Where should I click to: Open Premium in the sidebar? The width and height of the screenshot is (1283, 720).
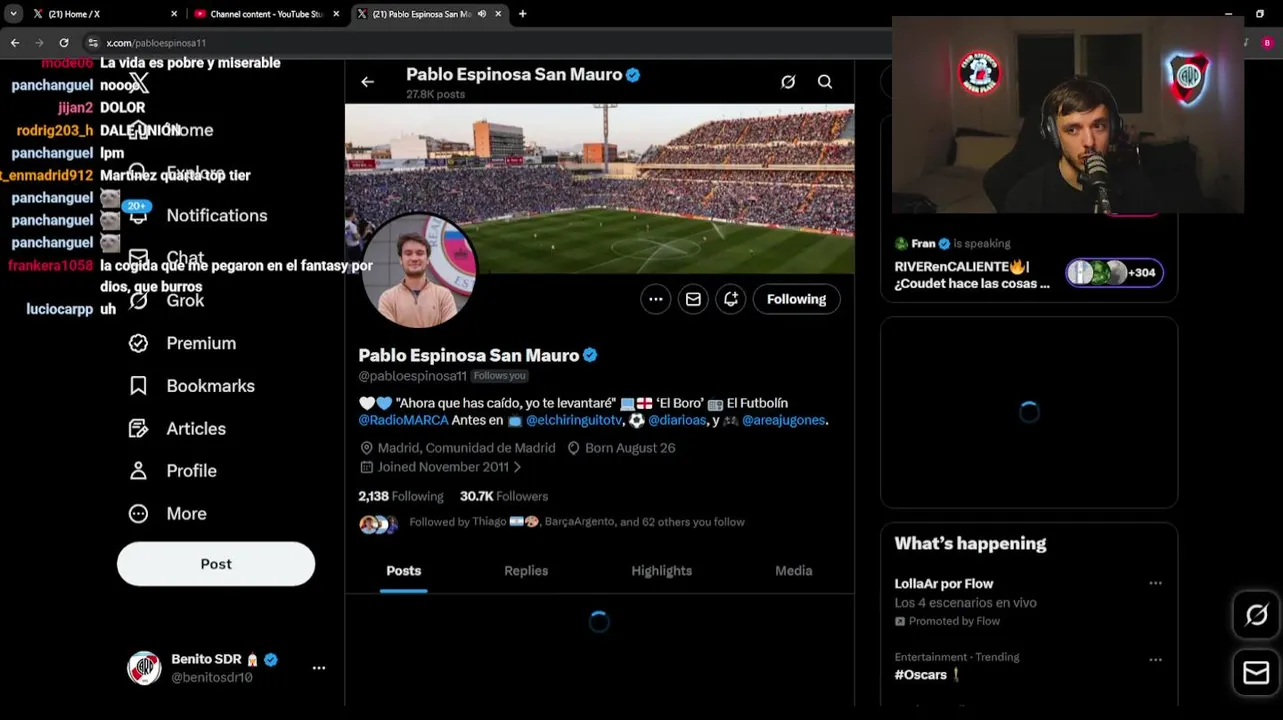click(183, 343)
